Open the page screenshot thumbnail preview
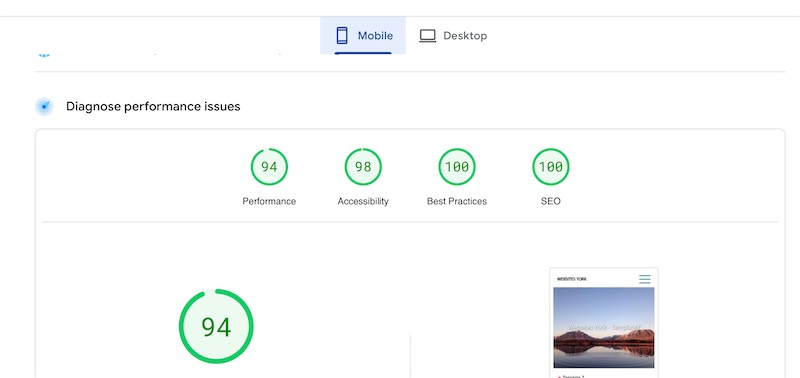Image resolution: width=800 pixels, height=378 pixels. (x=604, y=323)
